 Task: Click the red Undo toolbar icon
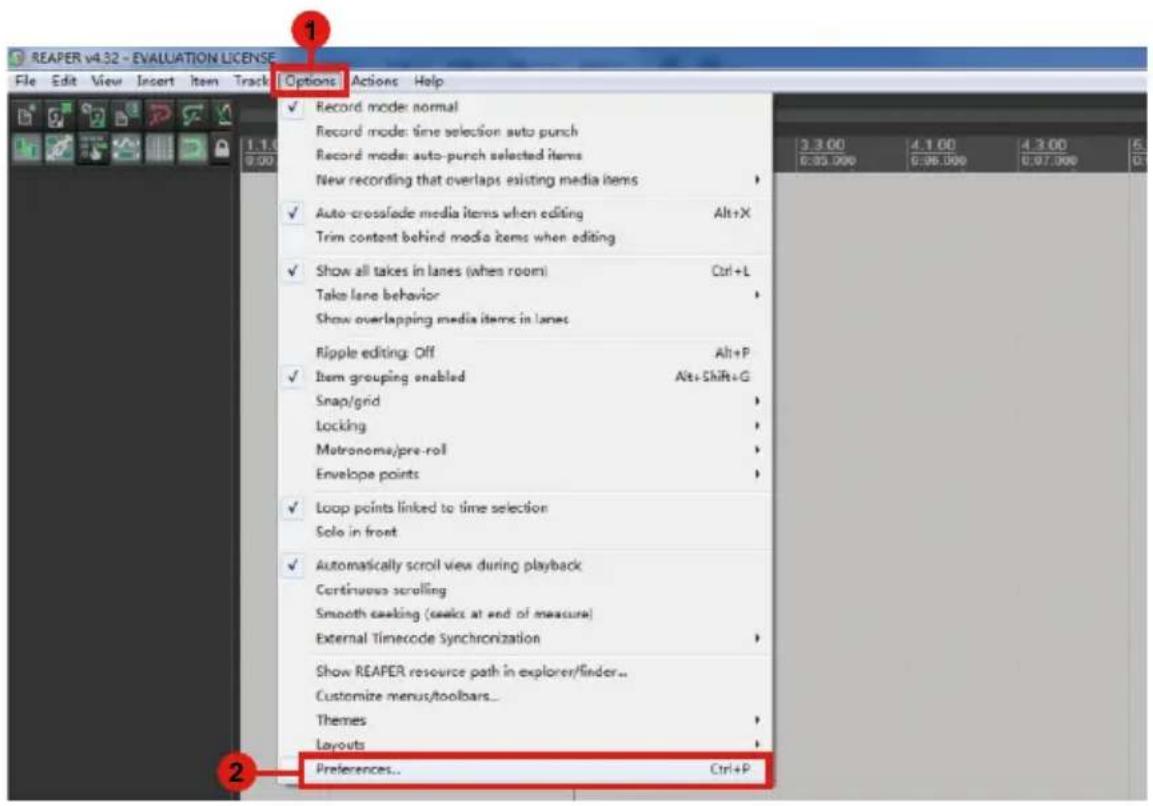pos(160,115)
